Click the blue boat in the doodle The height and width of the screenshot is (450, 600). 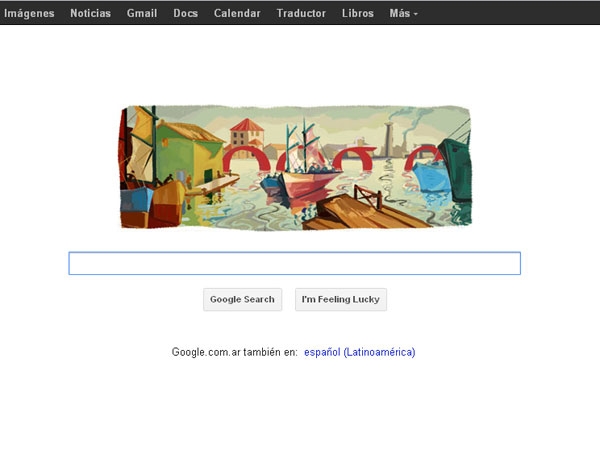(x=432, y=176)
